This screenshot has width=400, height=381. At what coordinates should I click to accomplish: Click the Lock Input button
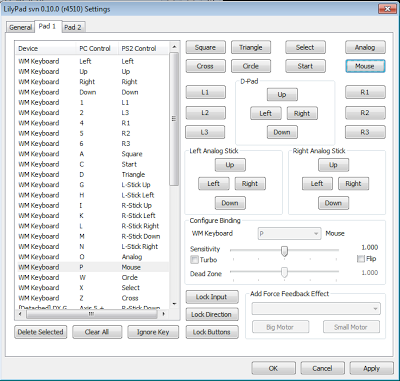coord(212,297)
